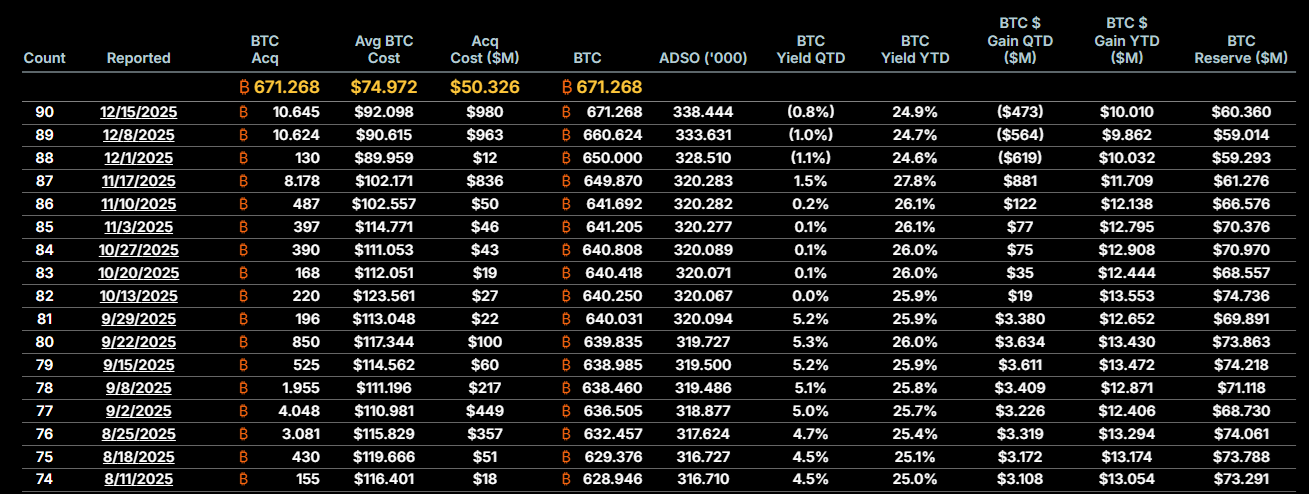Visit the 10/13/2025 reported link
Image resolution: width=1309 pixels, height=494 pixels.
(x=138, y=296)
